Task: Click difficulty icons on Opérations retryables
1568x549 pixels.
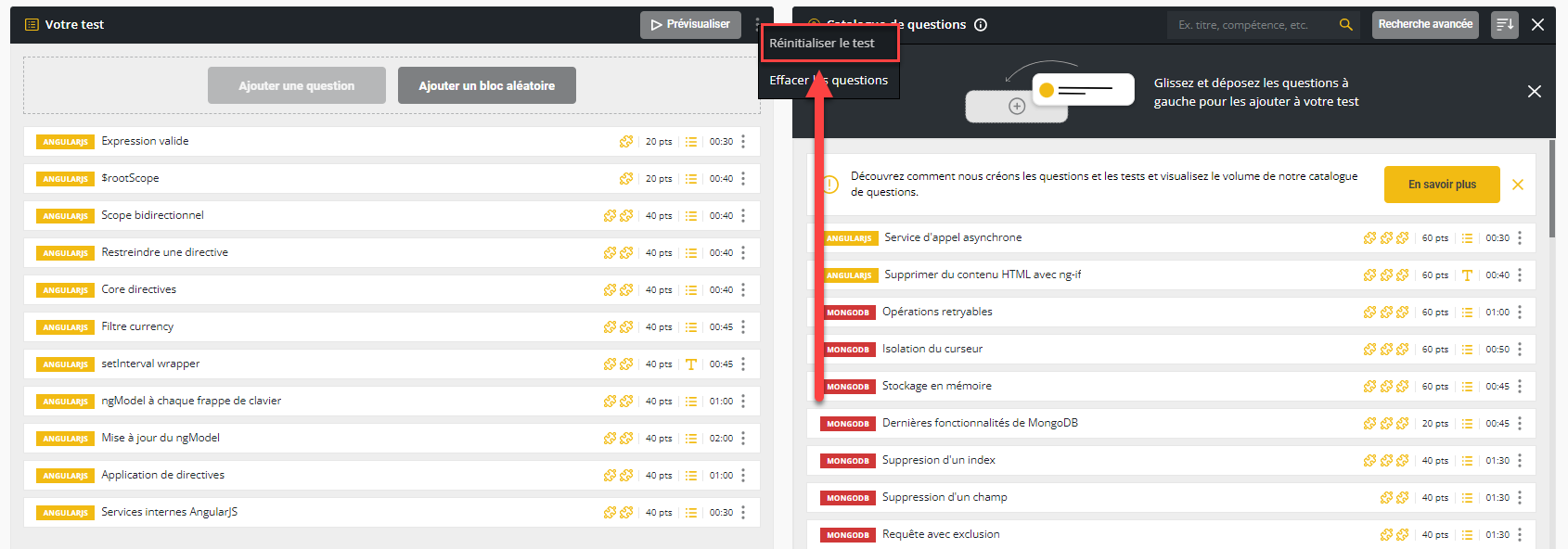Action: 1386,313
